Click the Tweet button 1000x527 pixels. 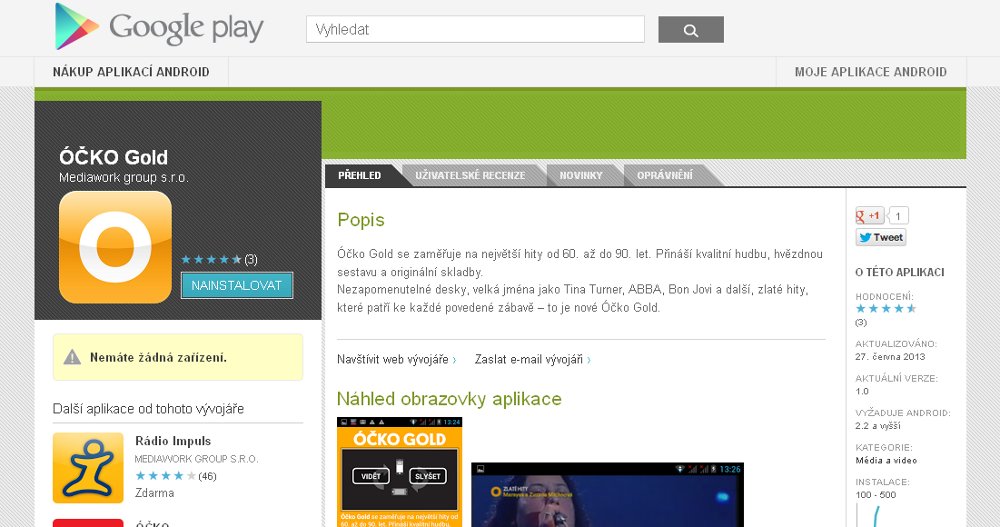tap(881, 237)
